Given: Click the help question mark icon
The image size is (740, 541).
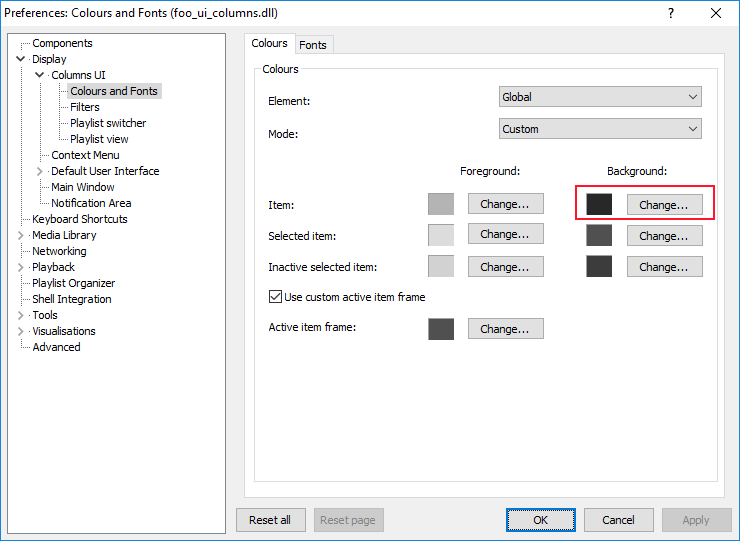Looking at the screenshot, I should [x=670, y=13].
